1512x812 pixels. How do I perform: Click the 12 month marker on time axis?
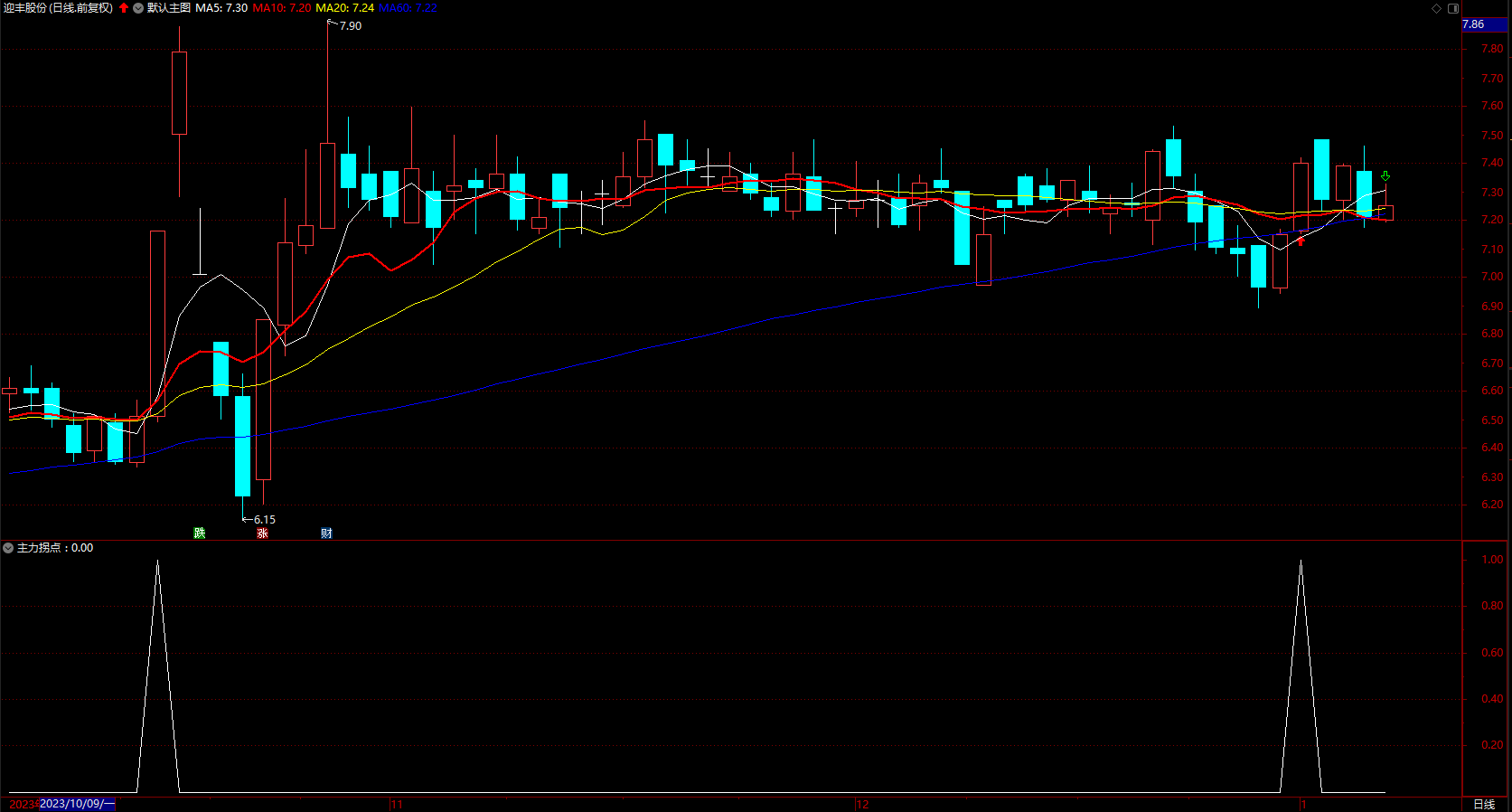click(862, 804)
